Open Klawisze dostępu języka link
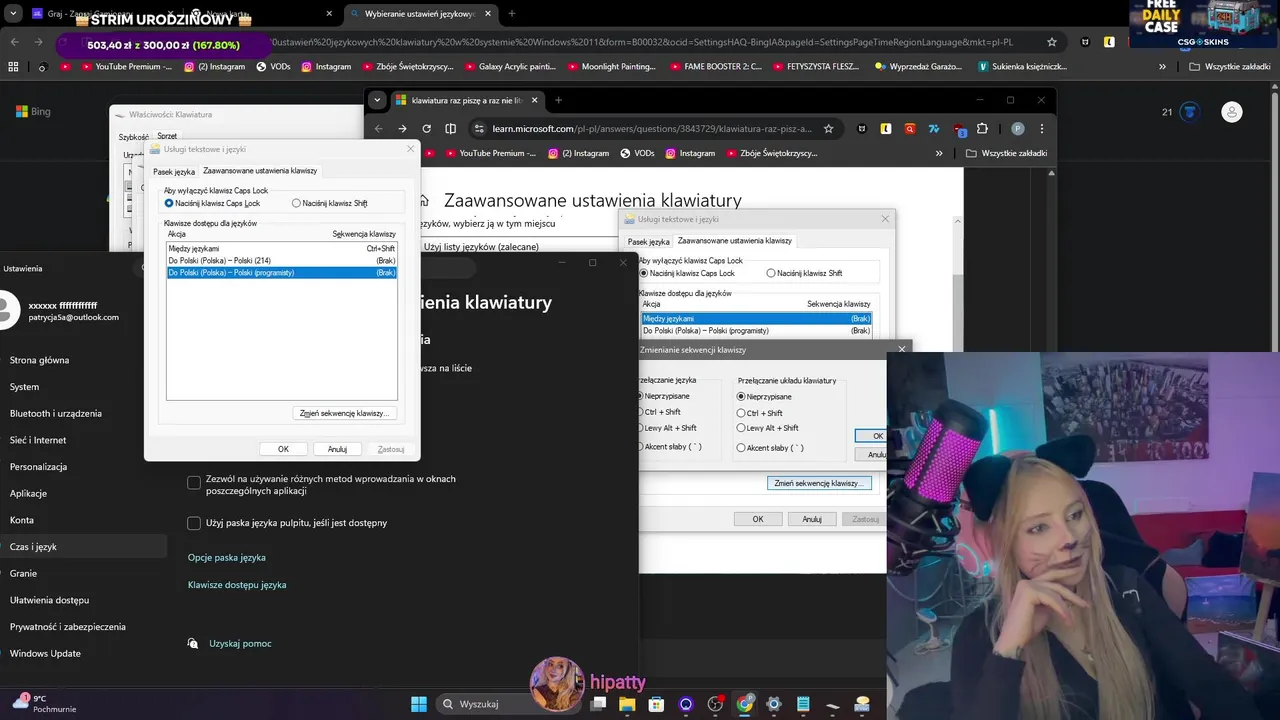This screenshot has height=720, width=1280. coord(237,584)
